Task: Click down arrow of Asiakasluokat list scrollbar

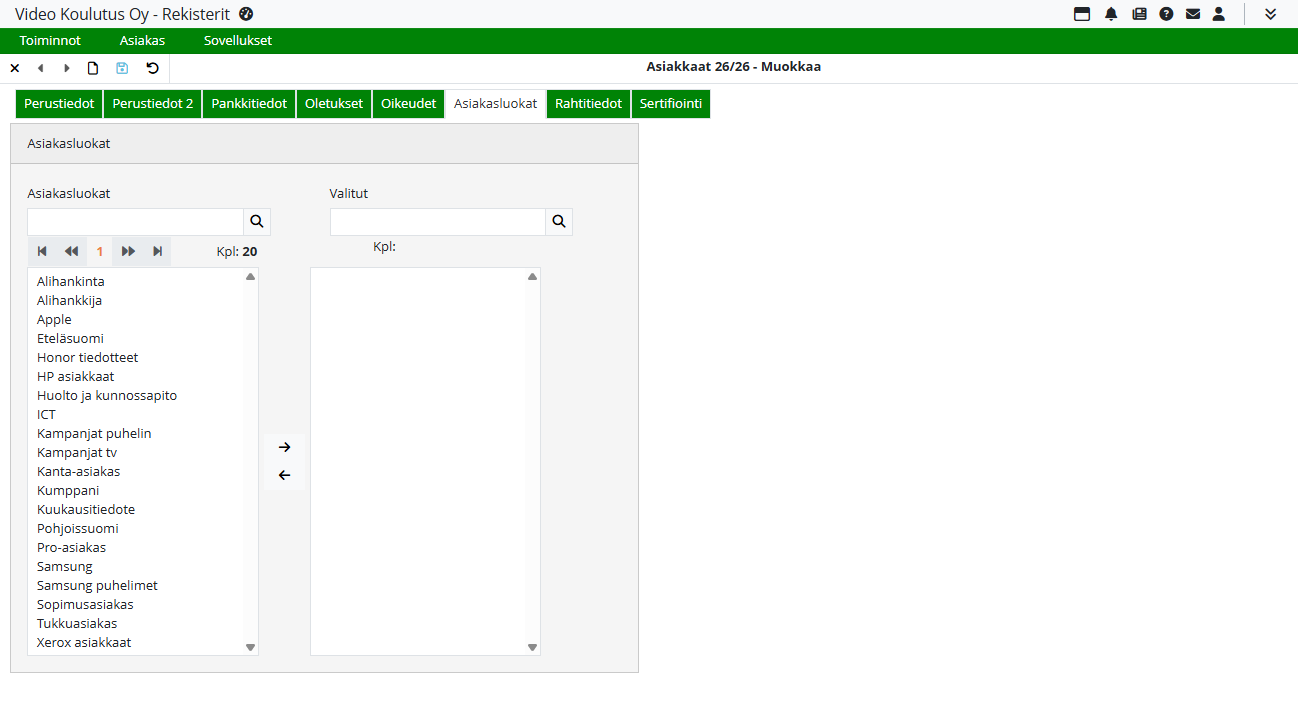Action: coord(251,647)
